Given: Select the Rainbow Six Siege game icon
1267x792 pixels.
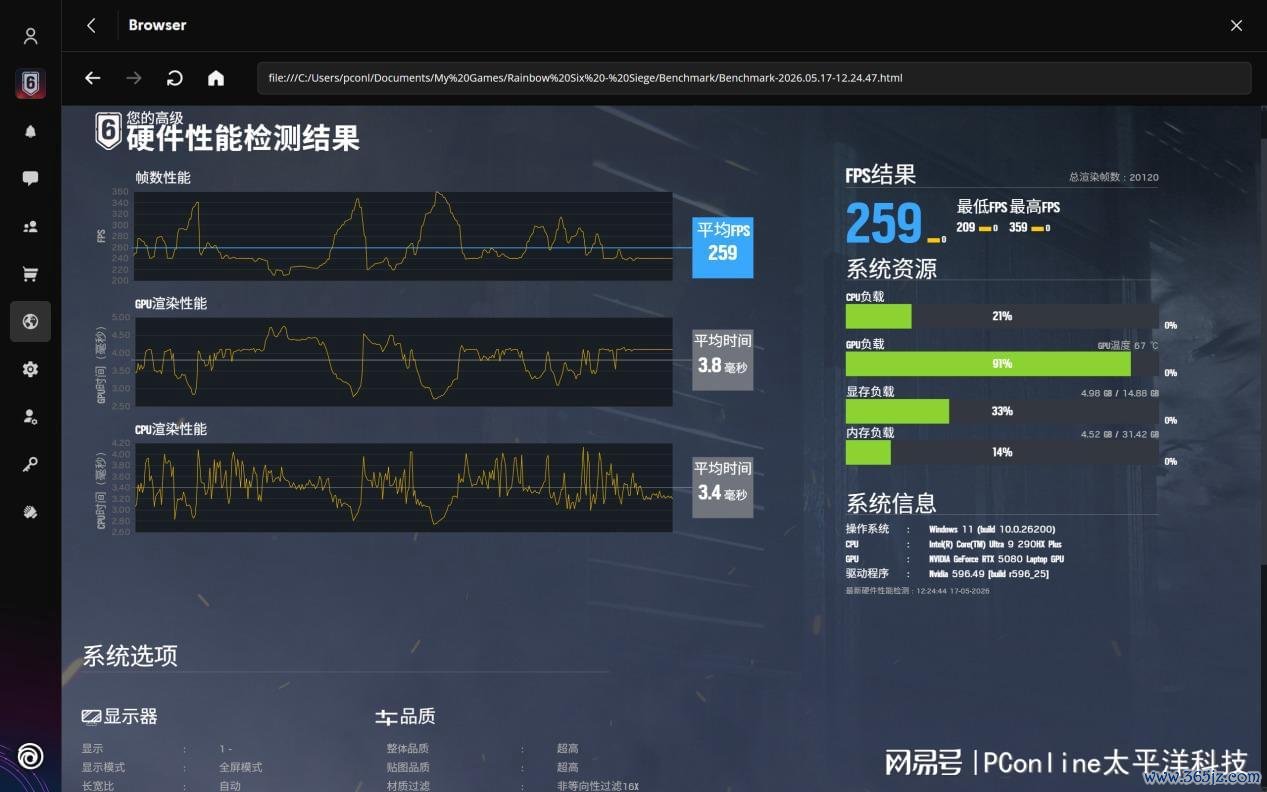Looking at the screenshot, I should coord(30,84).
